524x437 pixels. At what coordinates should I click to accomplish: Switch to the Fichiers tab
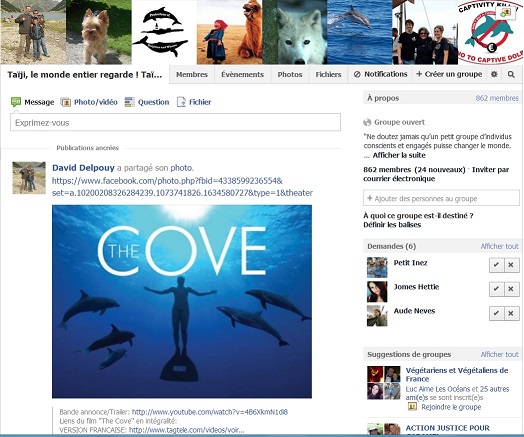(x=329, y=75)
